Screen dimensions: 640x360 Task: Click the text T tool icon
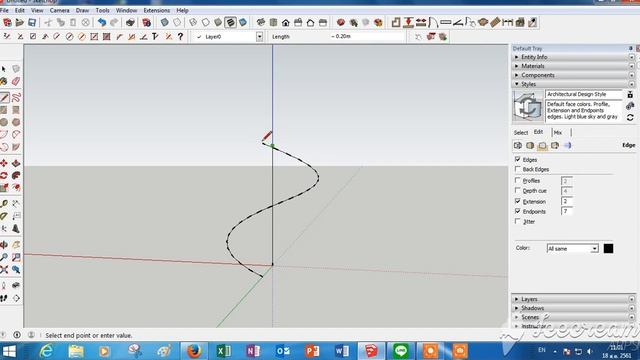click(155, 37)
